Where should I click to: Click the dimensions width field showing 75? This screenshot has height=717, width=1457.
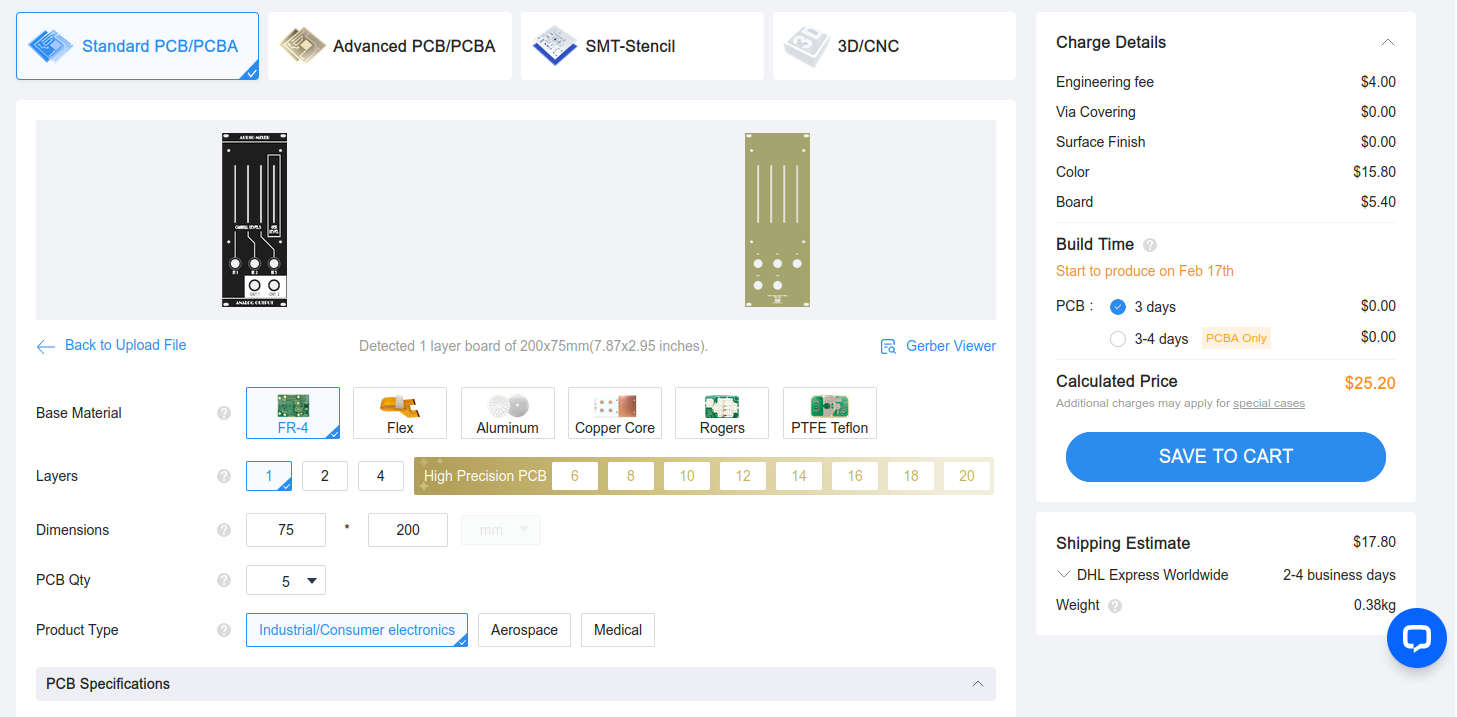coord(286,530)
